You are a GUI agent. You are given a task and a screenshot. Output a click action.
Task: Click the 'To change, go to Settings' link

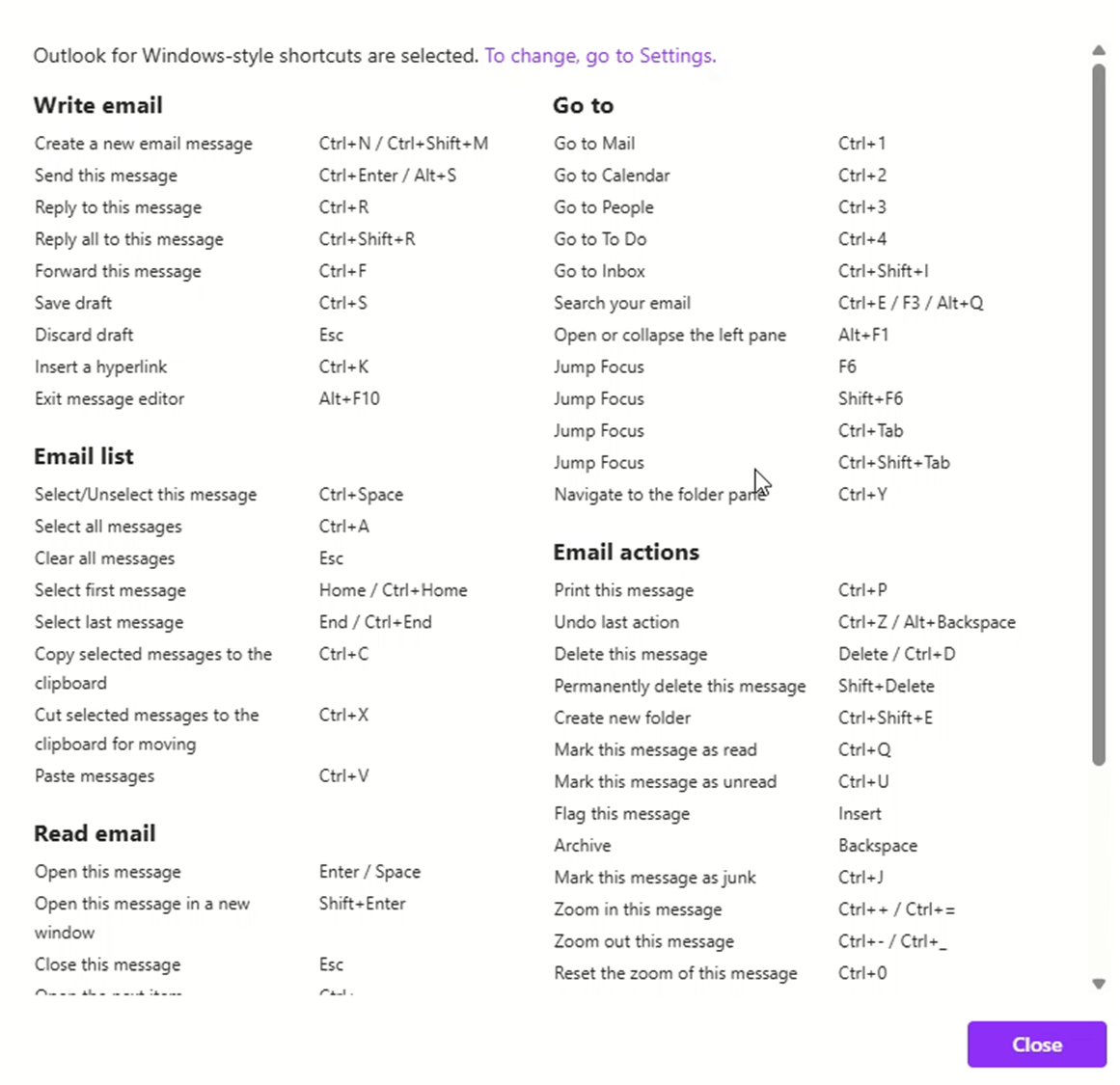pos(600,55)
